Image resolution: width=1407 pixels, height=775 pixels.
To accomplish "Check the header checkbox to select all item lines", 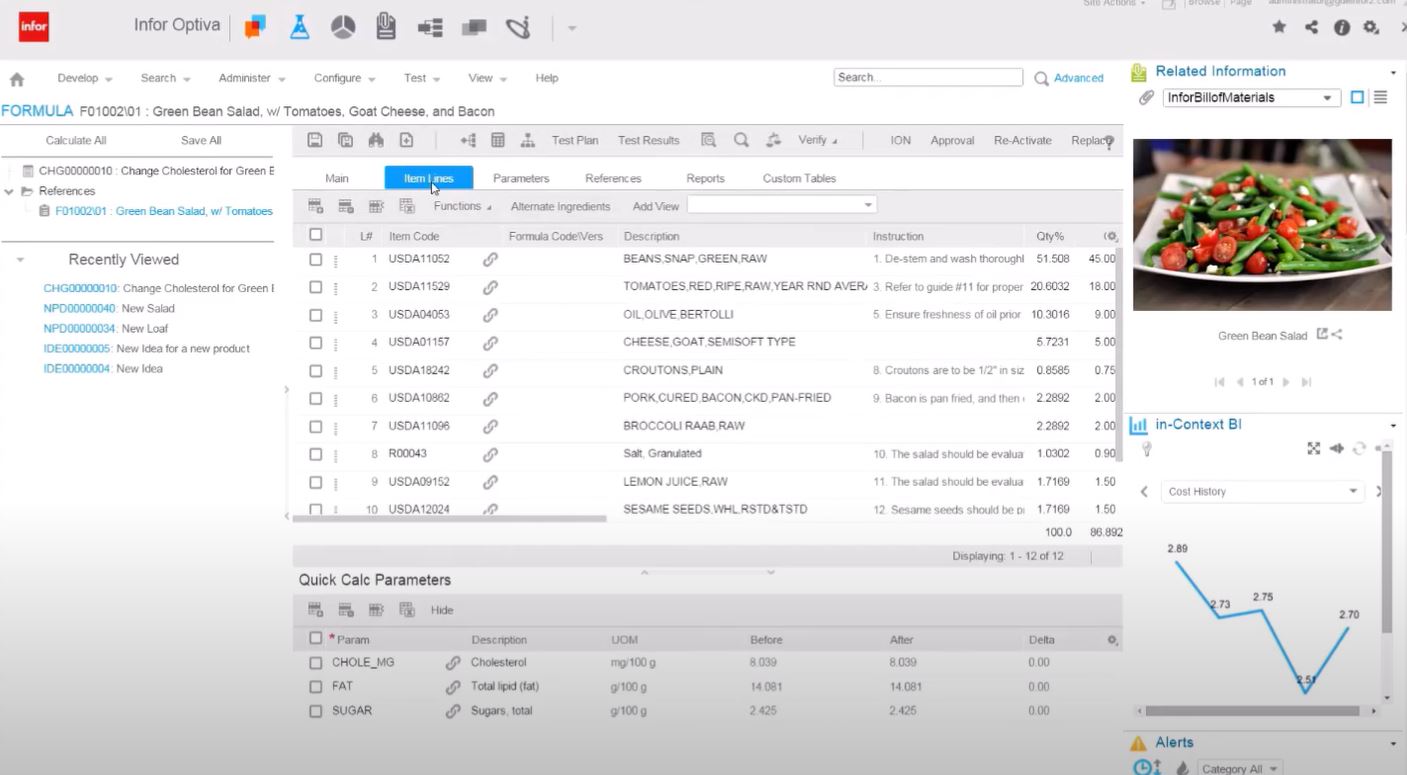I will point(315,235).
